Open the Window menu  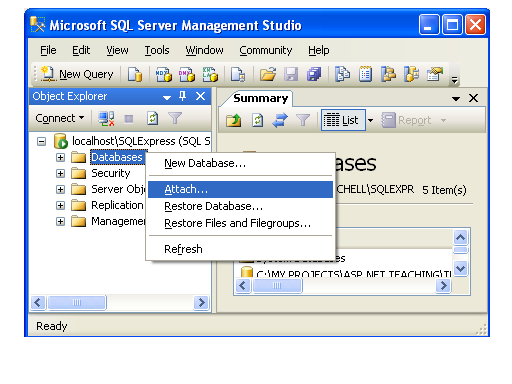204,50
